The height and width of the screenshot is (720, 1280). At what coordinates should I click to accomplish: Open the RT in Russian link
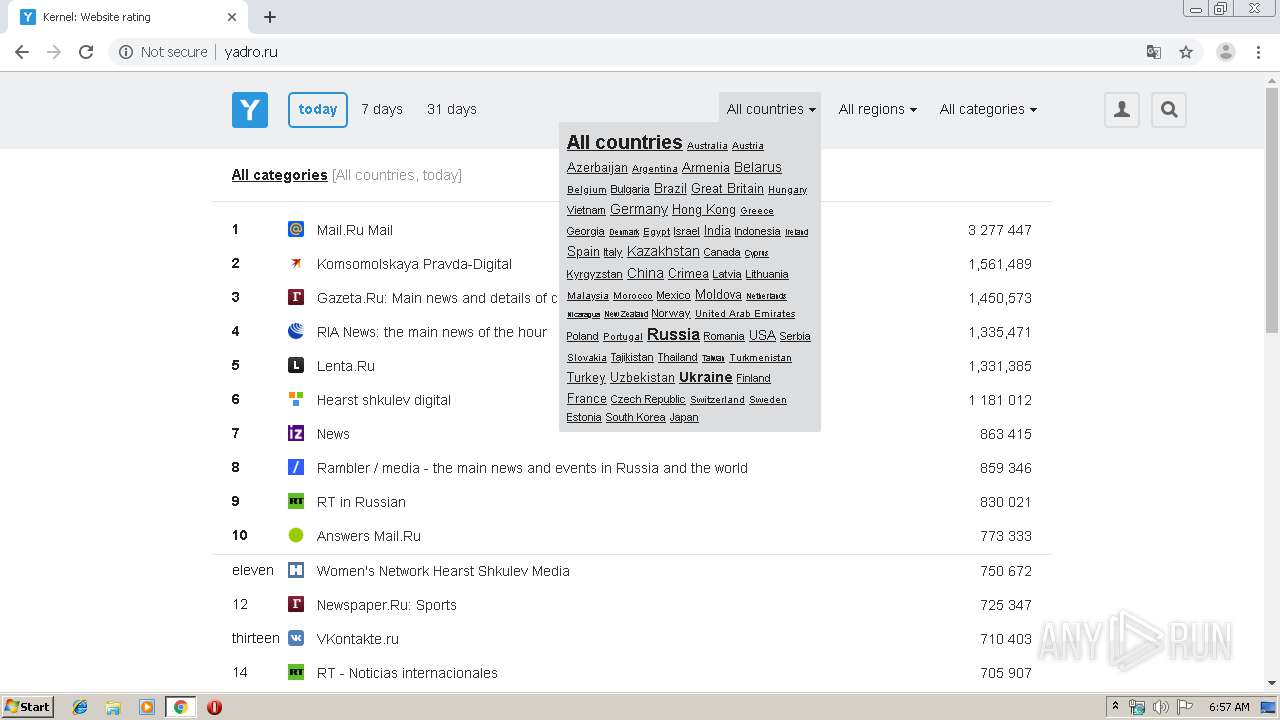click(x=361, y=502)
